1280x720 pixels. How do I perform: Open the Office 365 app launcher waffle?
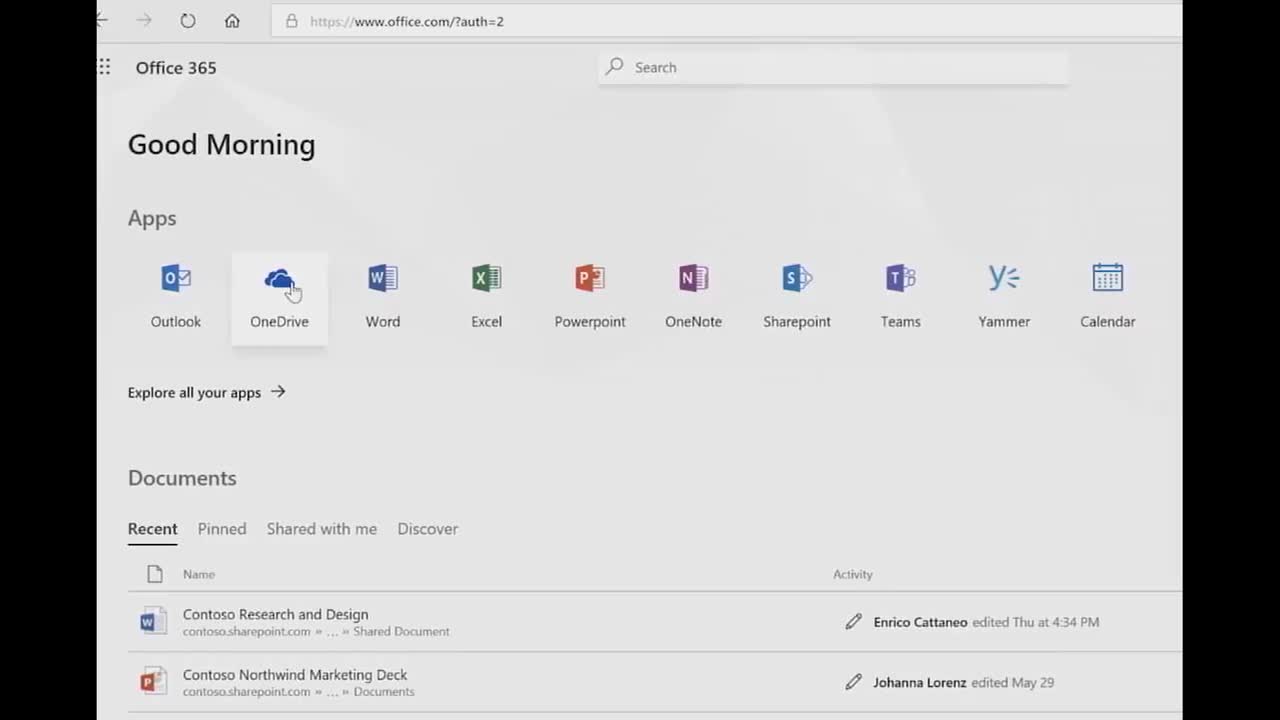(103, 67)
